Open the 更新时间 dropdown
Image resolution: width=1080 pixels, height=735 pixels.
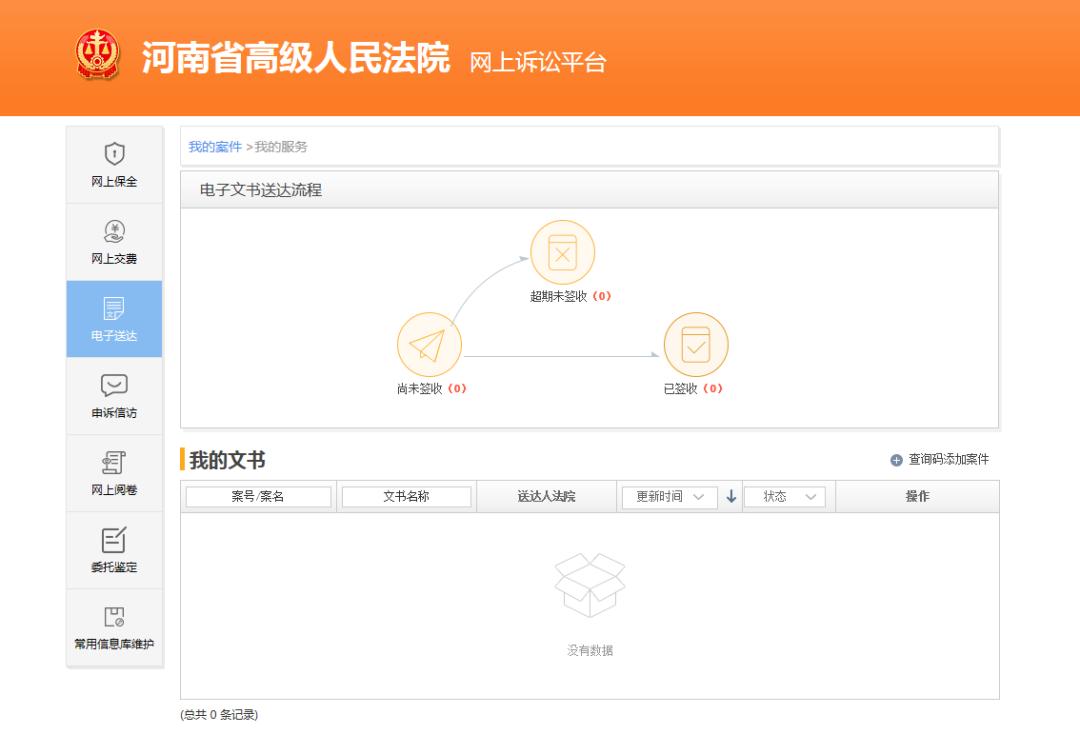pyautogui.click(x=669, y=496)
